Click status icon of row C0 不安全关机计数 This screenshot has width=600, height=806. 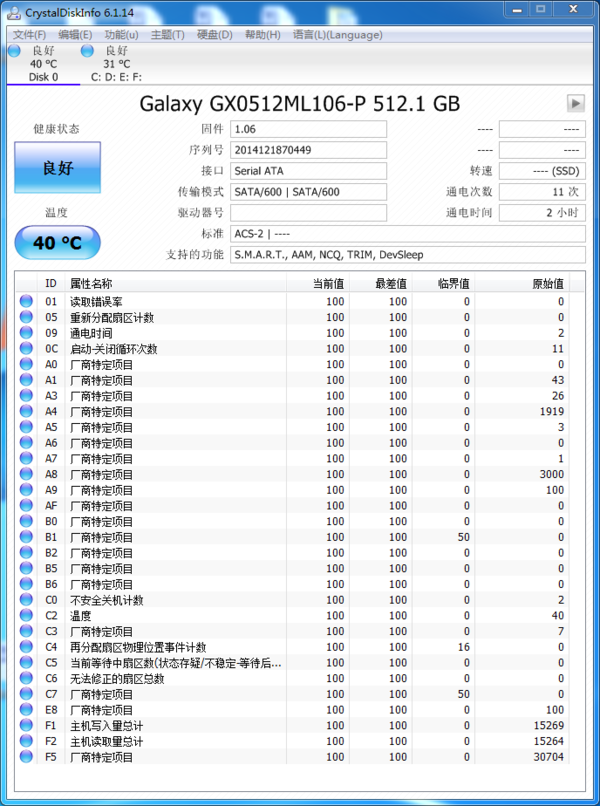(x=26, y=599)
